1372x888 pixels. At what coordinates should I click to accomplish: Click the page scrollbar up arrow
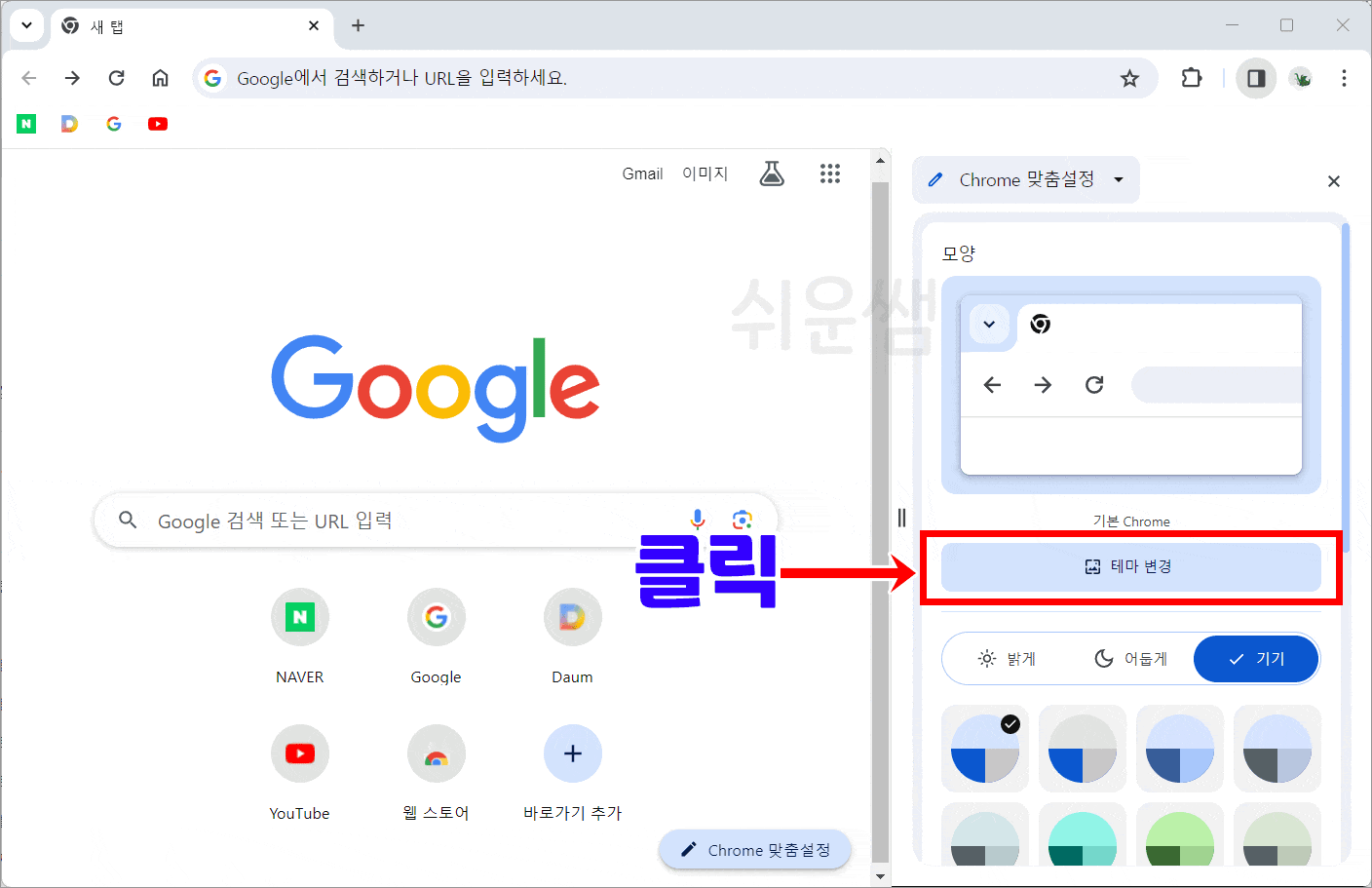[x=880, y=161]
